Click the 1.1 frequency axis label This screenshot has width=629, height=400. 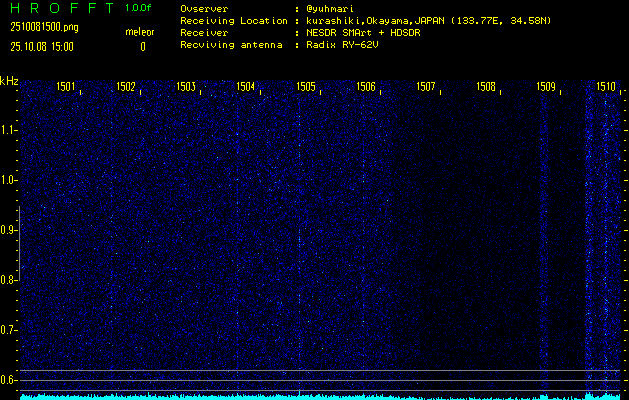click(x=8, y=130)
